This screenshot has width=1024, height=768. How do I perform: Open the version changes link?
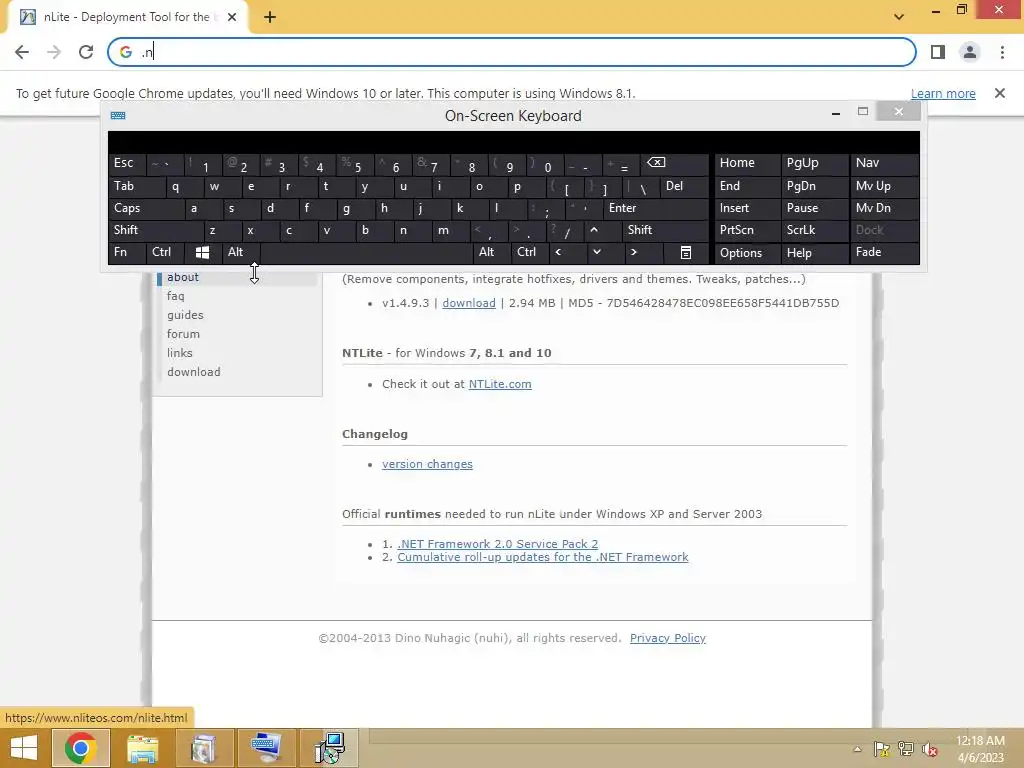coord(427,464)
